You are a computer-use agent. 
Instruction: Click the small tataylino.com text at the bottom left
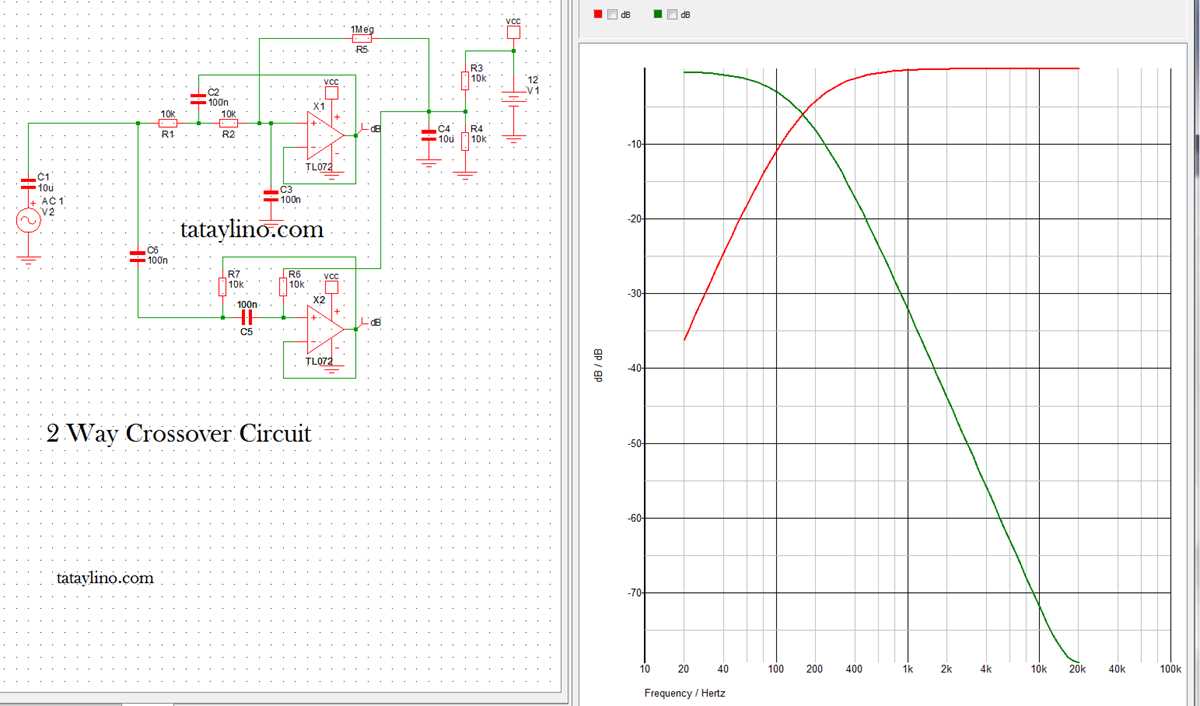pyautogui.click(x=106, y=578)
